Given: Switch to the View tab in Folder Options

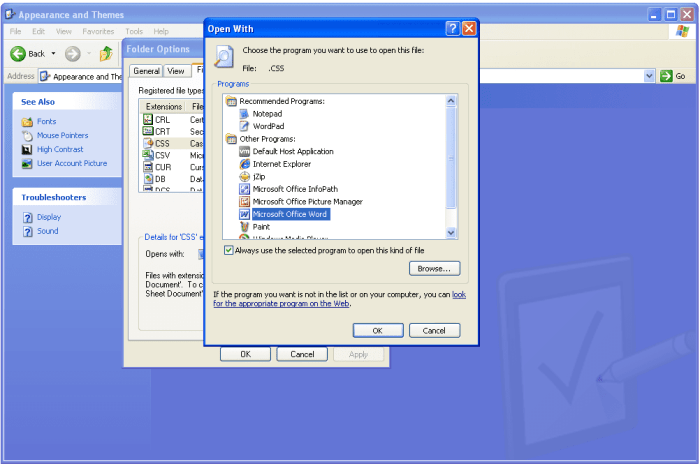Looking at the screenshot, I should (176, 71).
